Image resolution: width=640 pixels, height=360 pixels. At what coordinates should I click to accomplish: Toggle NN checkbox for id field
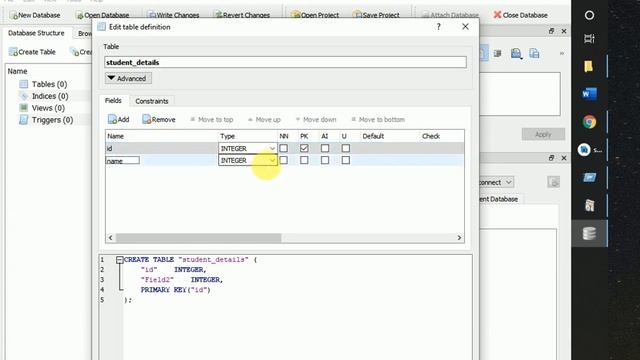pyautogui.click(x=284, y=148)
